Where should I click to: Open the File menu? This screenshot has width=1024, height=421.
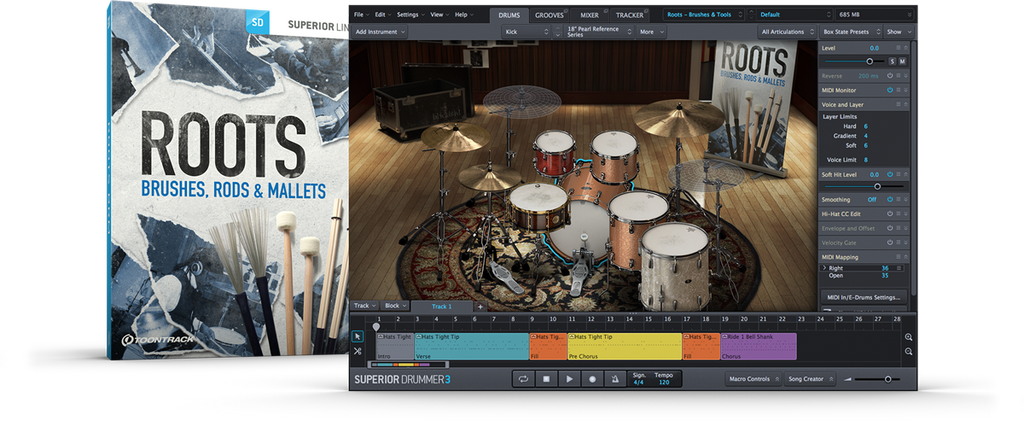coord(361,14)
